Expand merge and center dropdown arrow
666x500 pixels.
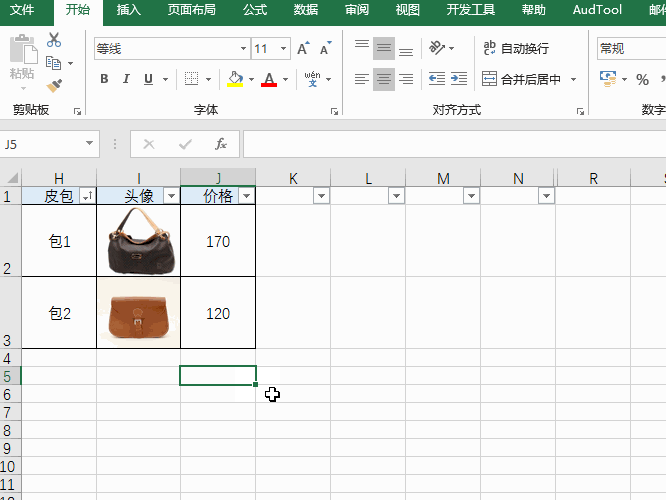pyautogui.click(x=573, y=79)
